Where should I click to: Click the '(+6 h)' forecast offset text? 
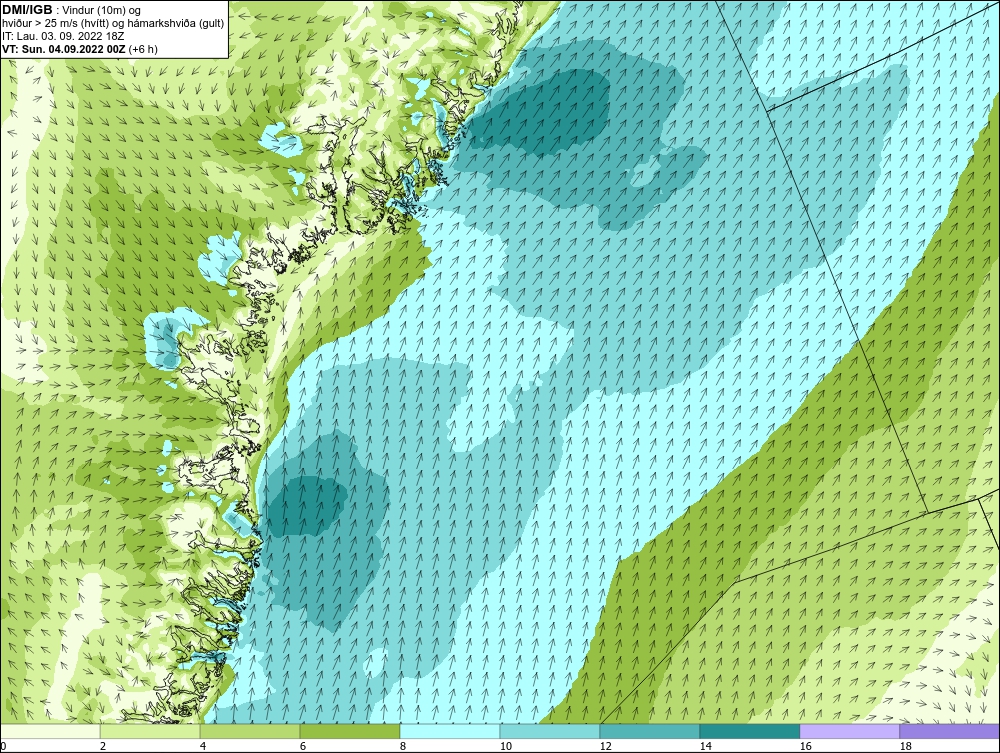[x=143, y=49]
